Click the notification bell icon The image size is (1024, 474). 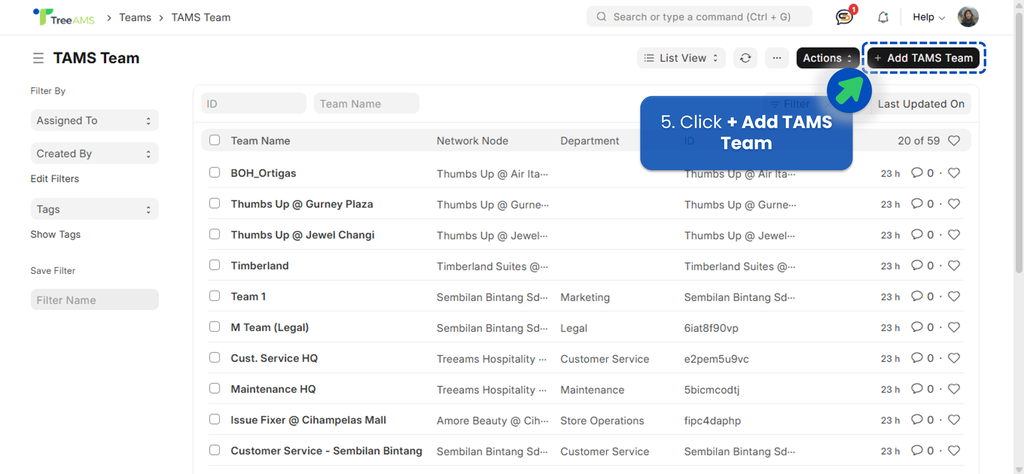[x=883, y=17]
